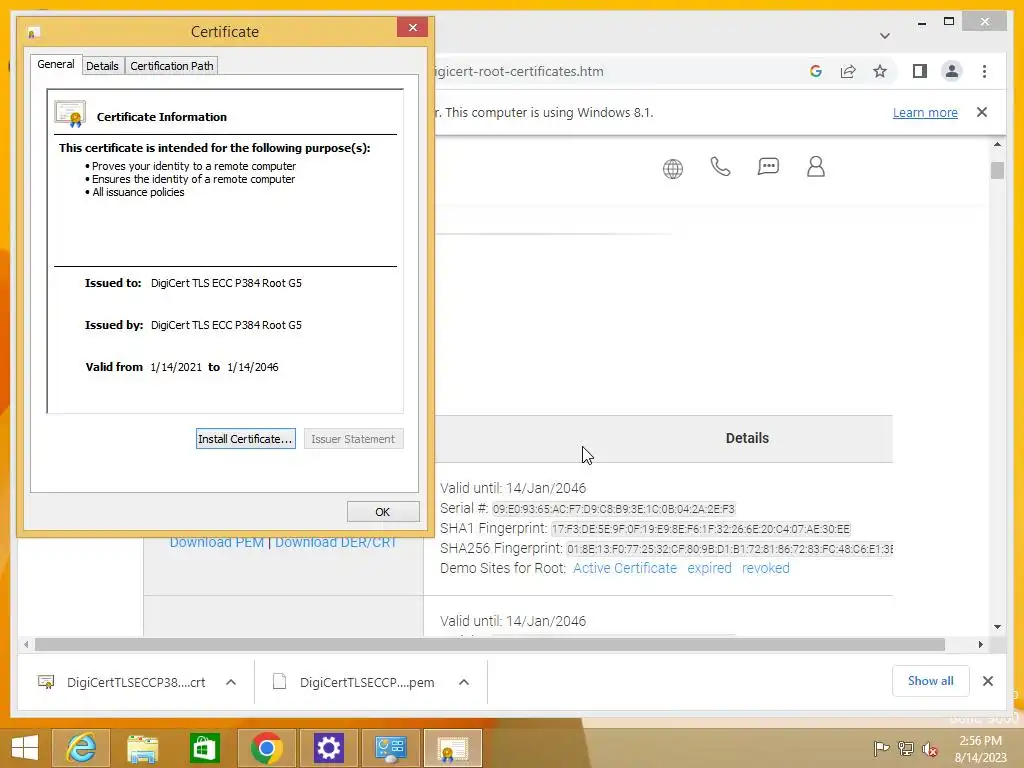1024x768 pixels.
Task: Open Control Panel icon in taskbar
Action: click(x=390, y=748)
